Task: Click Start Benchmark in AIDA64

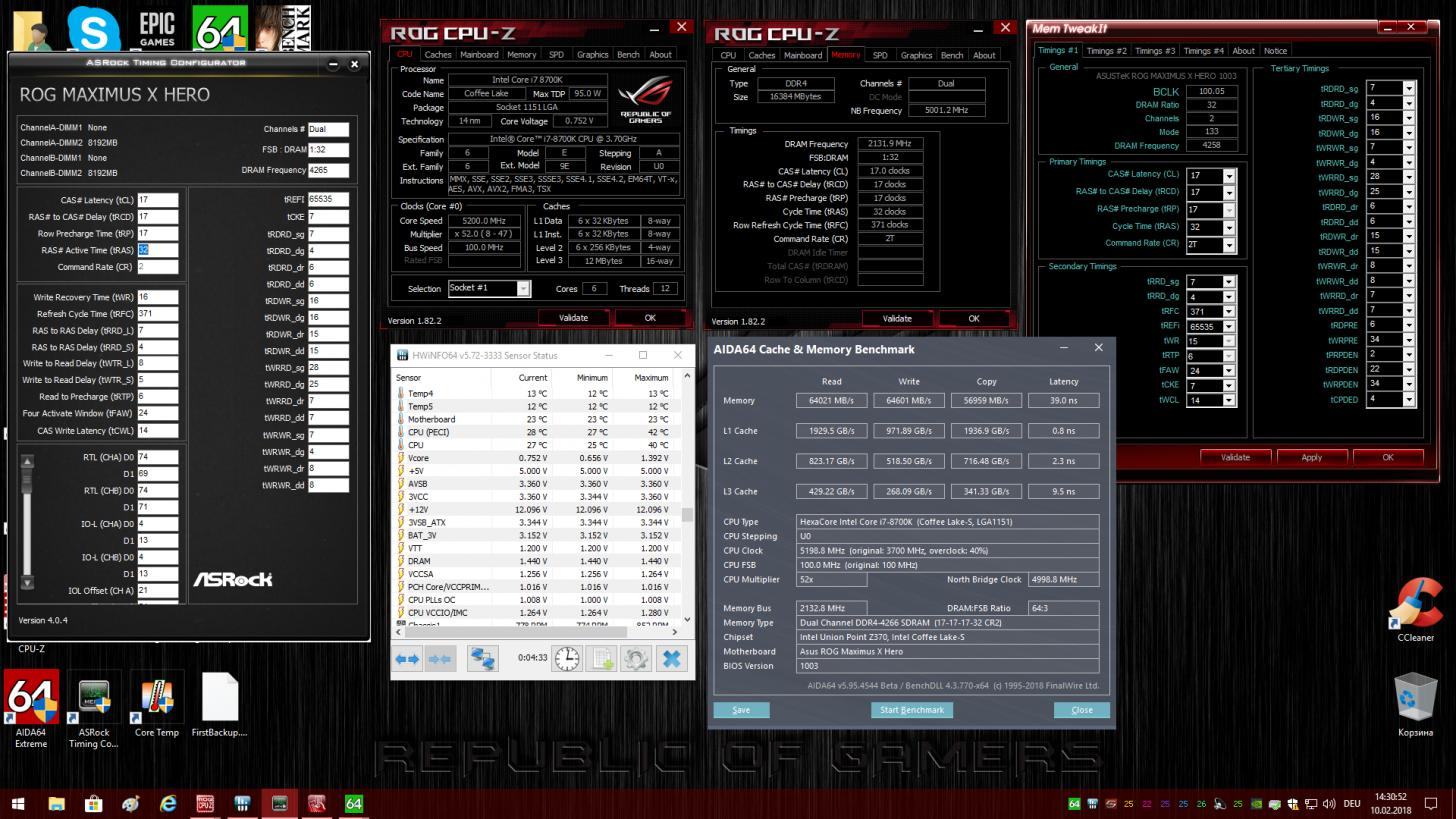Action: (911, 710)
